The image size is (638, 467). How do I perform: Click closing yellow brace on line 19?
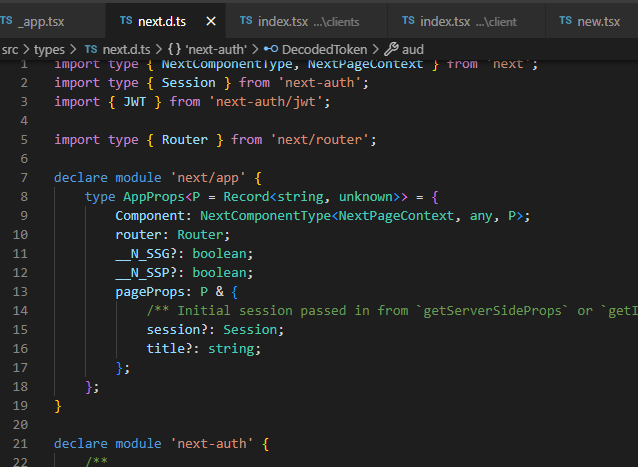58,406
